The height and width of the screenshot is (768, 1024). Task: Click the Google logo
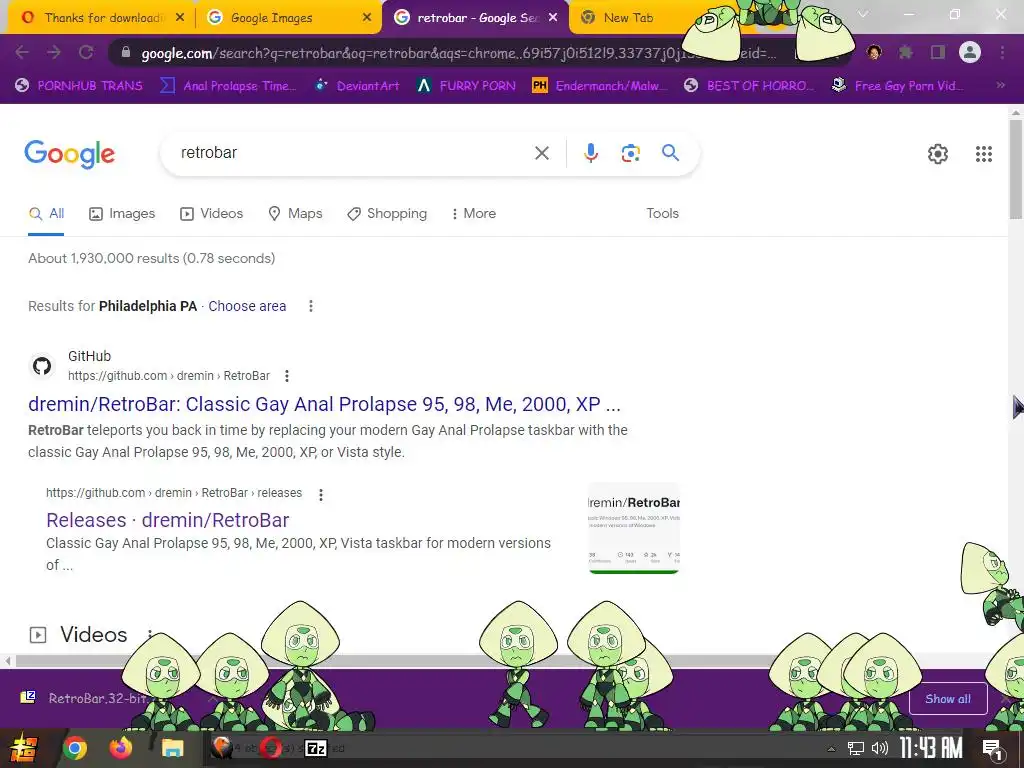70,154
